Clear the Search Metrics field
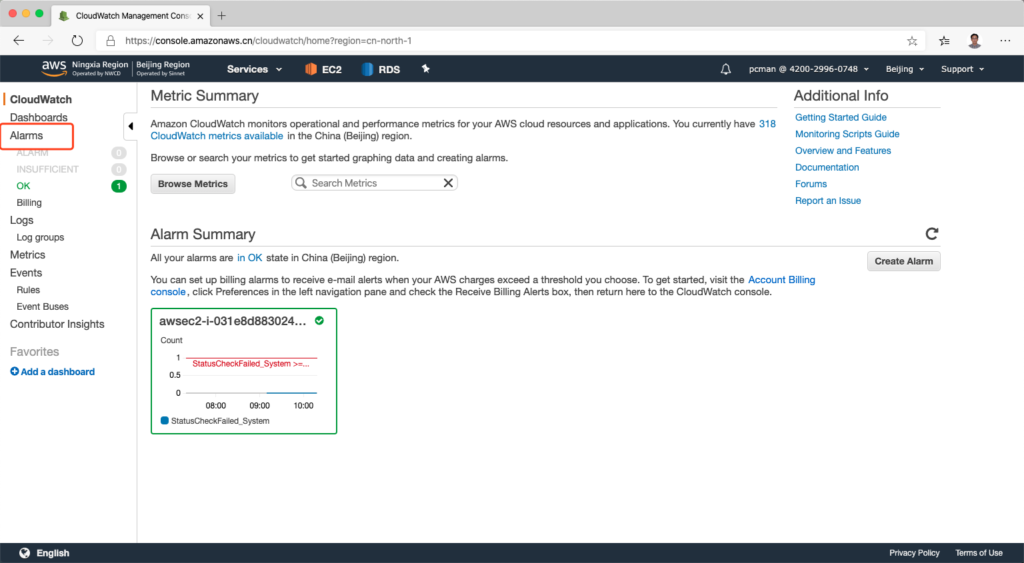The width and height of the screenshot is (1024, 563). pos(448,183)
